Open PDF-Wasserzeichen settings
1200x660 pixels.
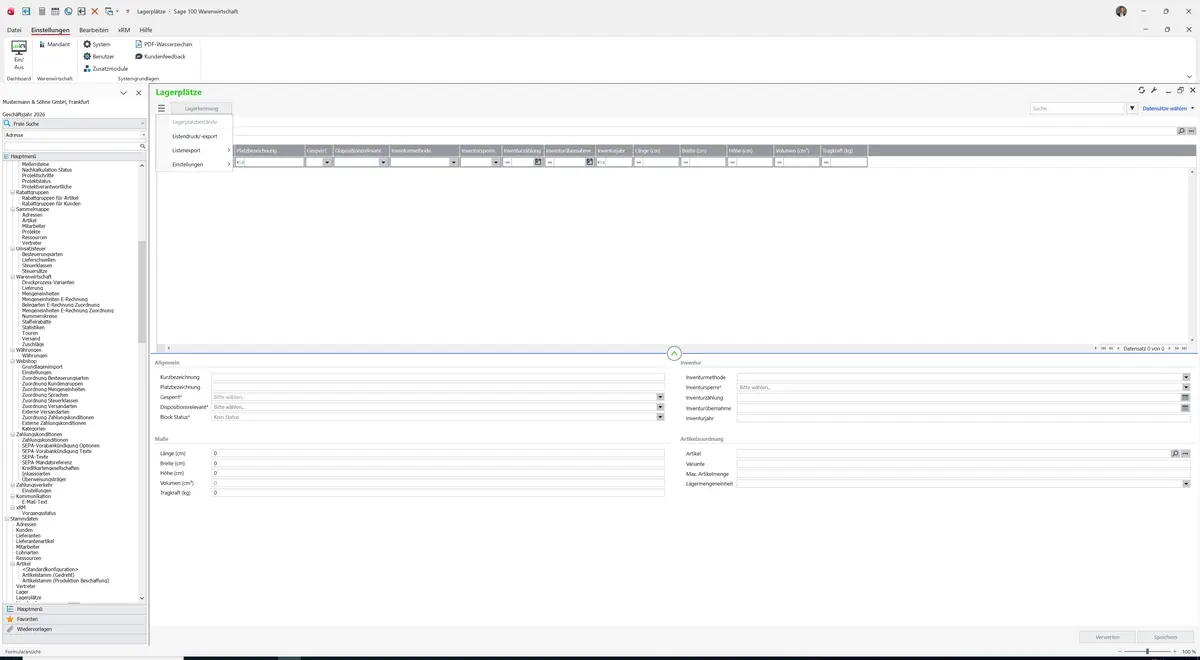point(164,44)
